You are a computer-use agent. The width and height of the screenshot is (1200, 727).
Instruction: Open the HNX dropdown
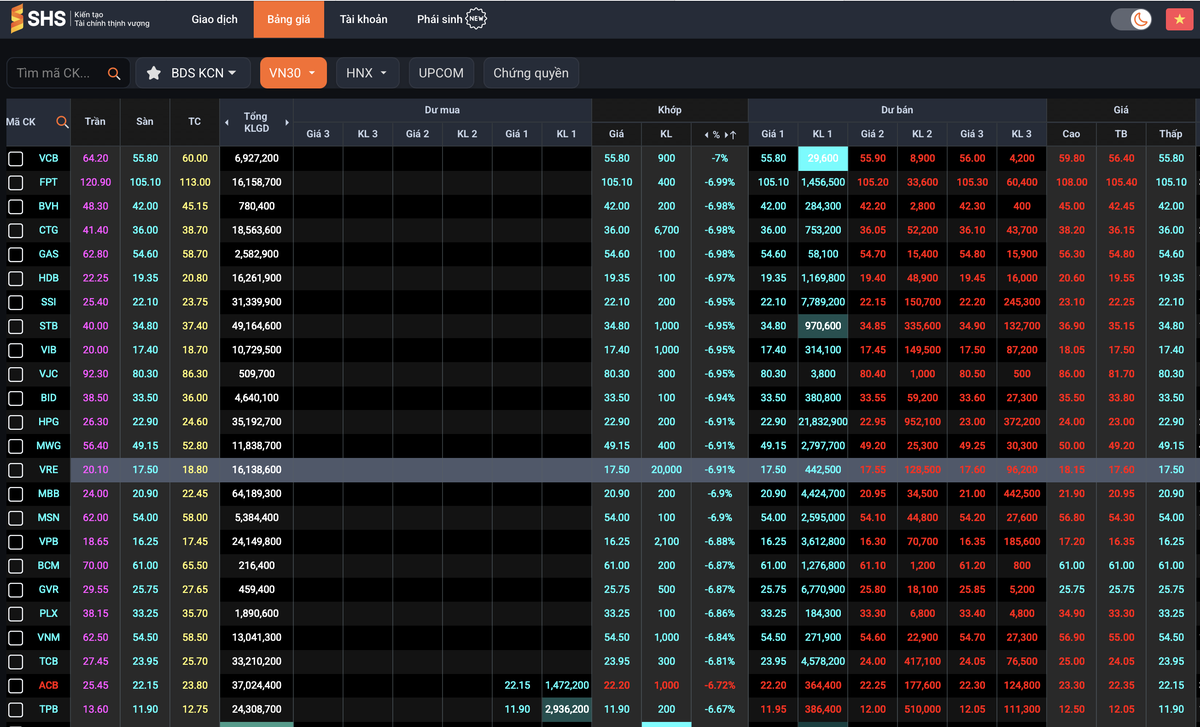(x=367, y=73)
